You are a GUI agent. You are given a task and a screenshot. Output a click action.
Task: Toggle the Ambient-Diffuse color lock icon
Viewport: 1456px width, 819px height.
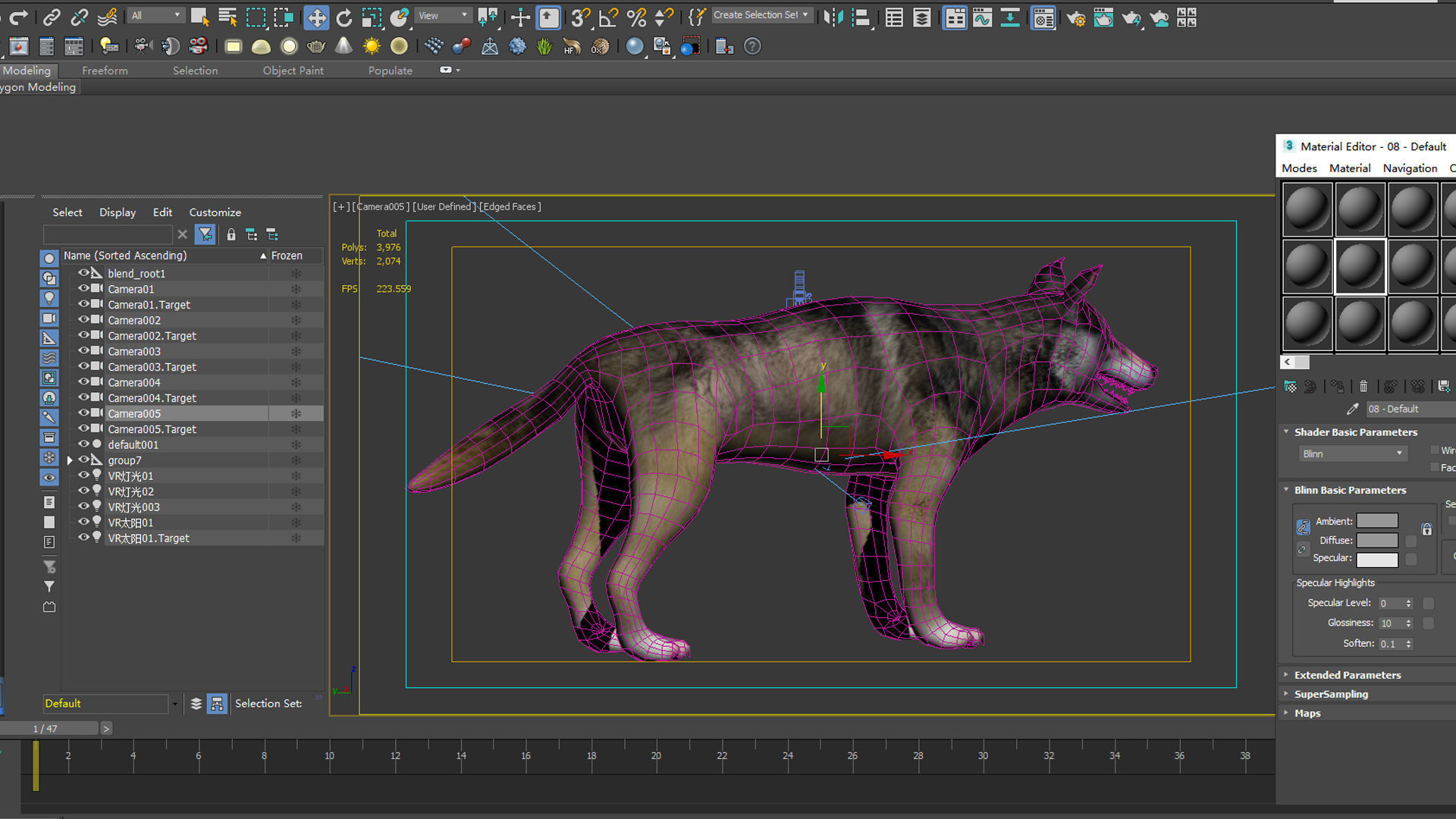click(1303, 527)
